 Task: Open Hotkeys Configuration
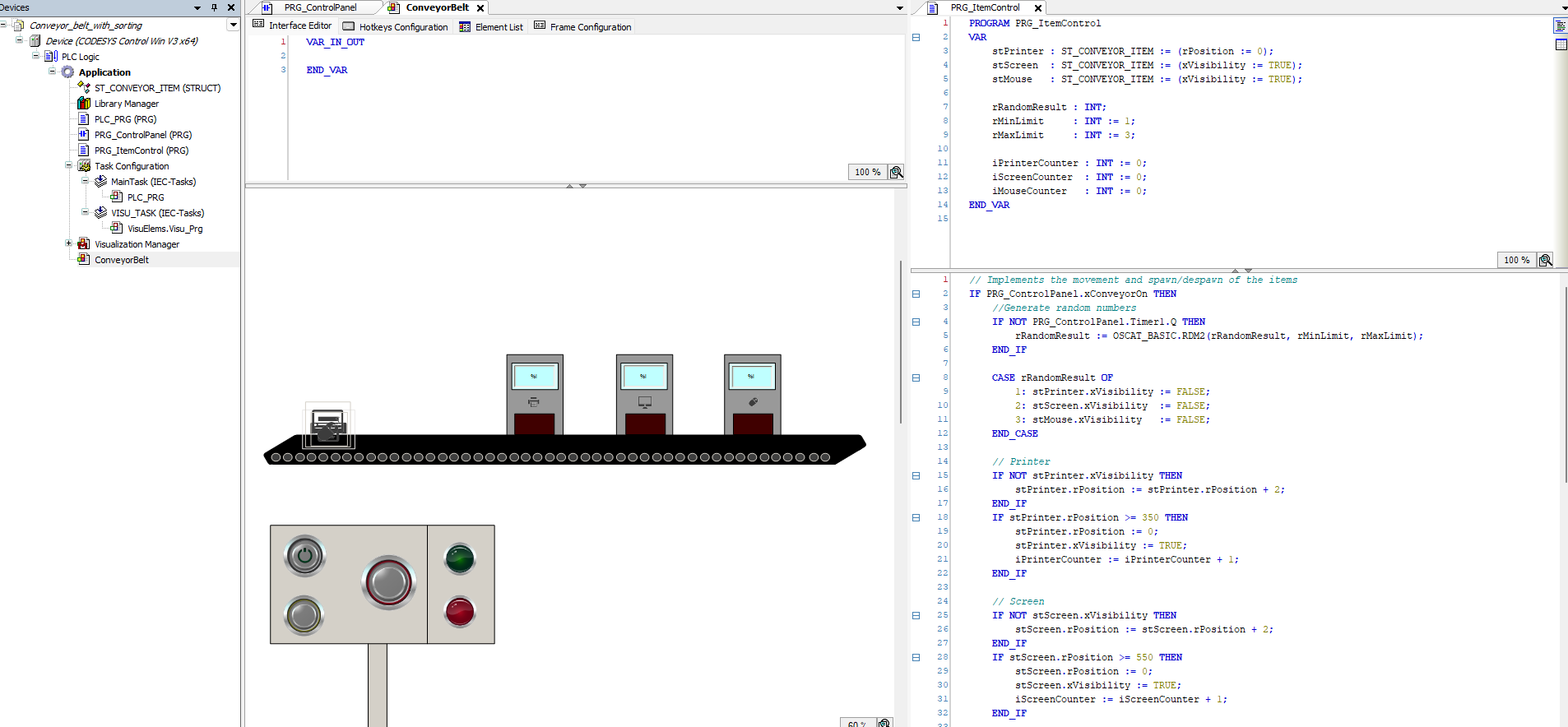(x=395, y=27)
